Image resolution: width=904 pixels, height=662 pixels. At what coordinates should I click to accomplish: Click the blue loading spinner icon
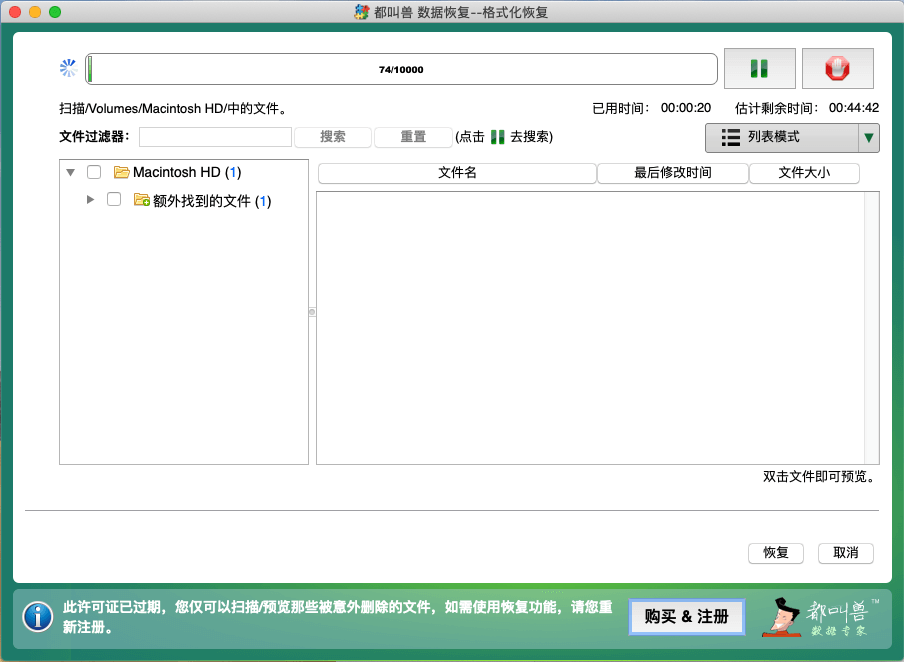(69, 68)
